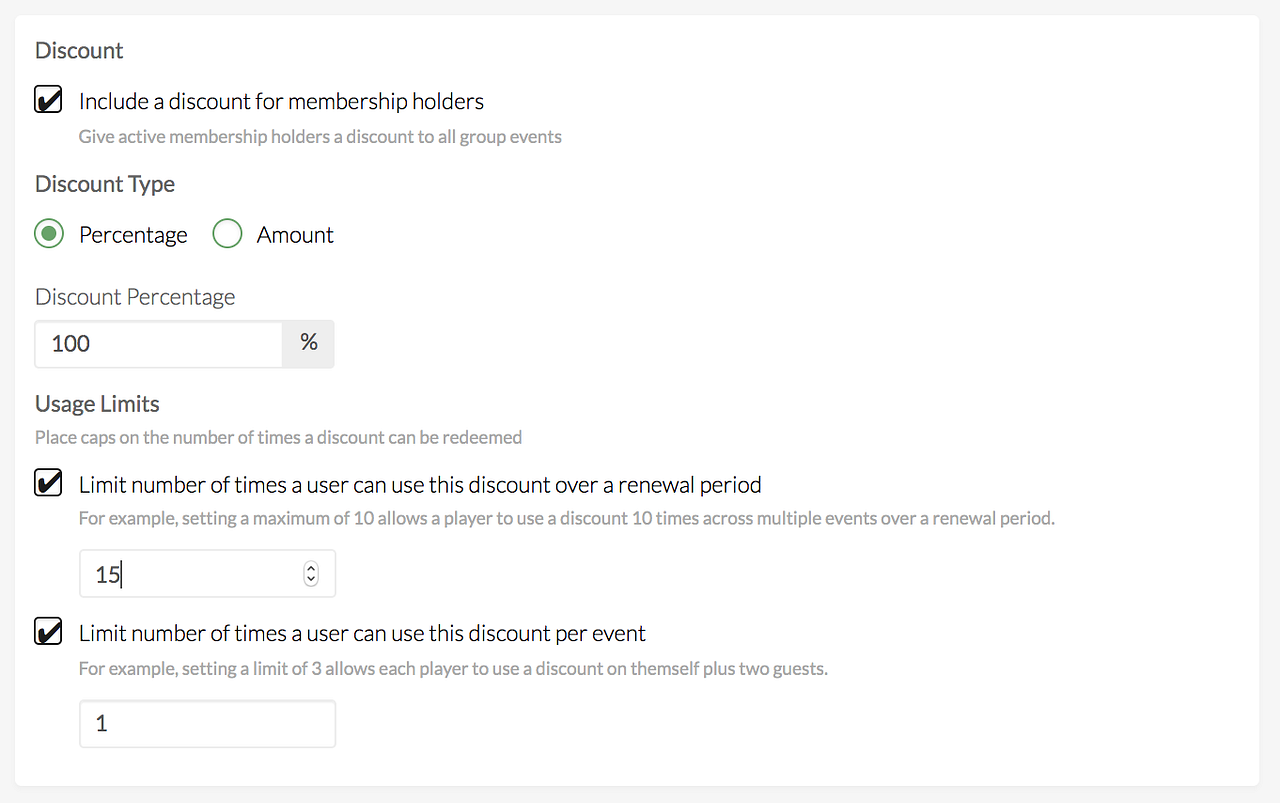
Task: Click the per event limit field showing 1
Action: pos(207,723)
